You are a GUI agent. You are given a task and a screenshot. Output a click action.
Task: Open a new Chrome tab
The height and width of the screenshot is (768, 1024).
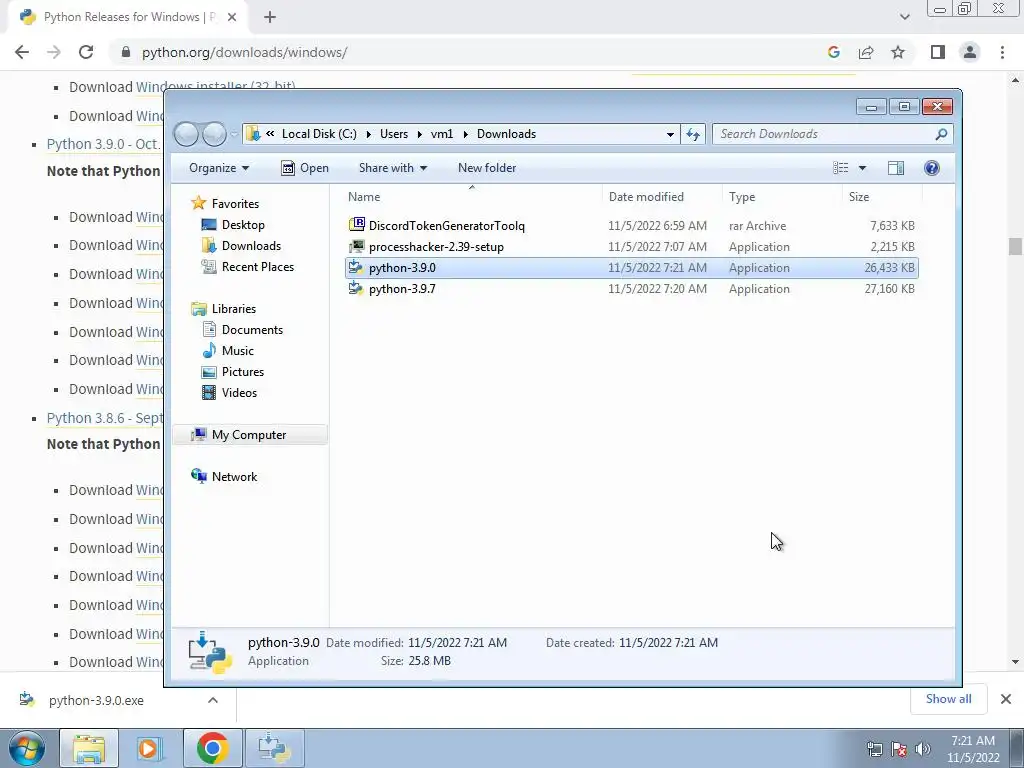tap(270, 17)
